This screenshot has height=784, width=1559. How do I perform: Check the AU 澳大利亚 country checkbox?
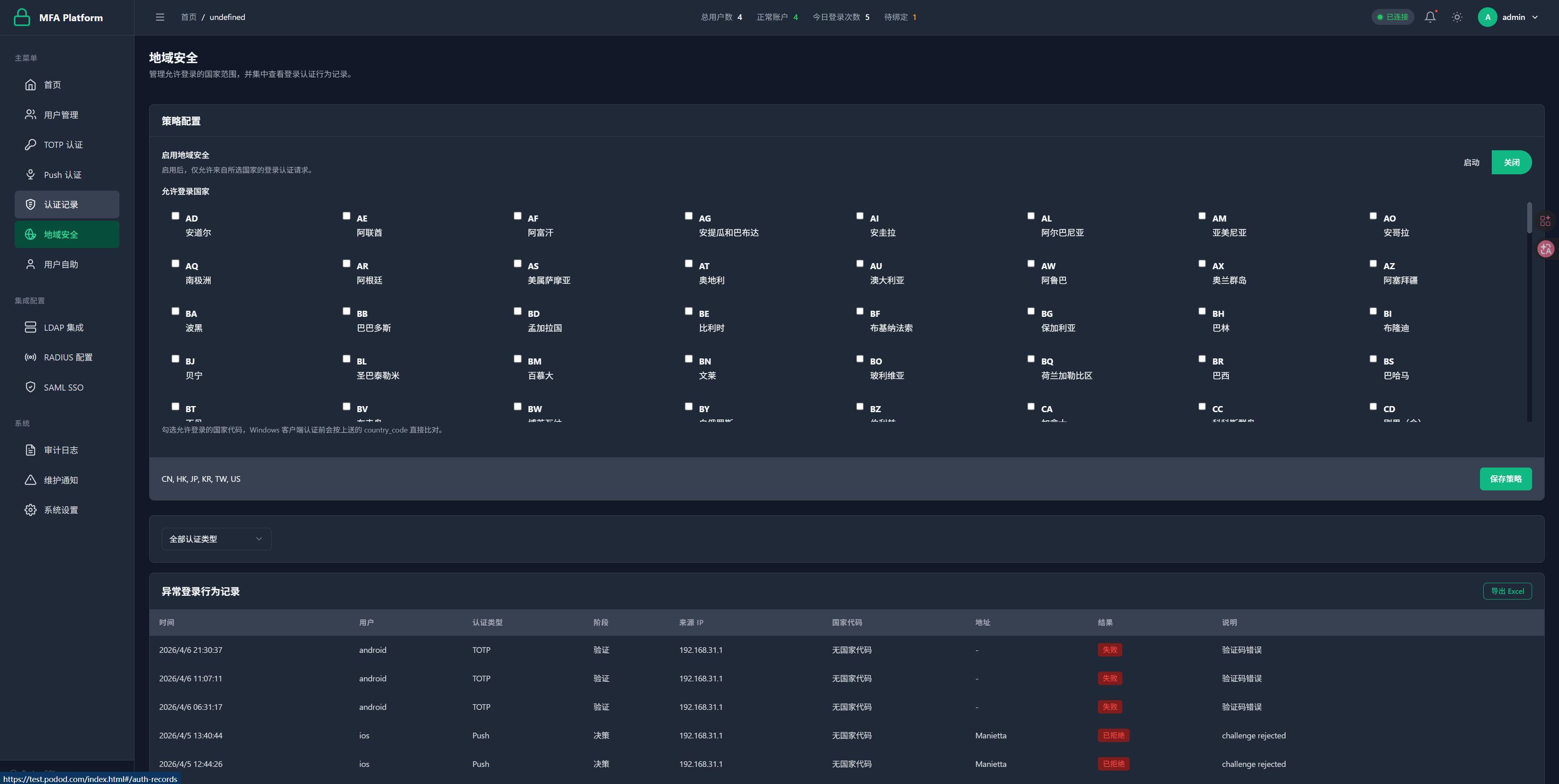point(860,264)
